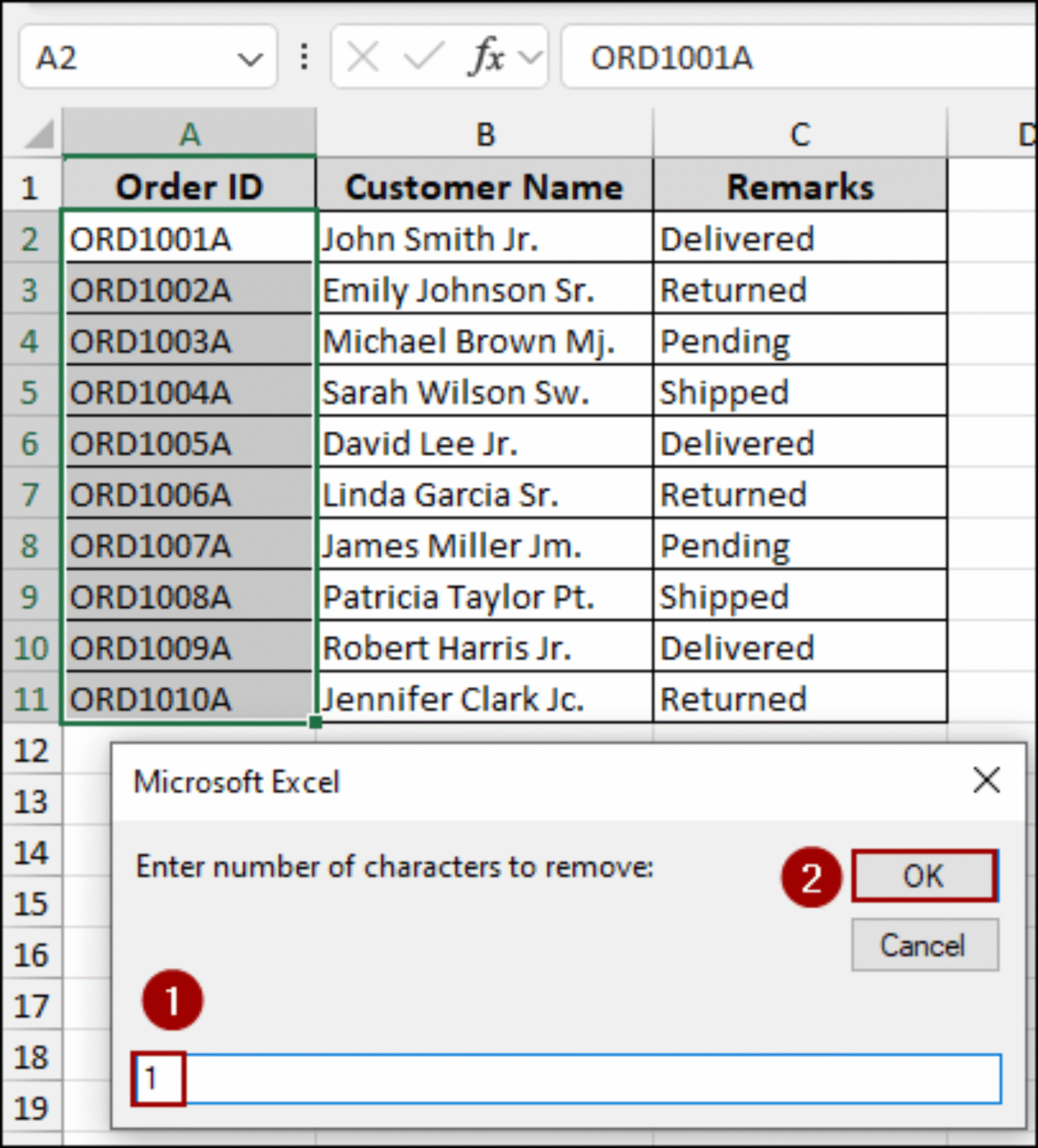1038x1148 pixels.
Task: Cancel cell entry using the X icon
Action: 361,55
